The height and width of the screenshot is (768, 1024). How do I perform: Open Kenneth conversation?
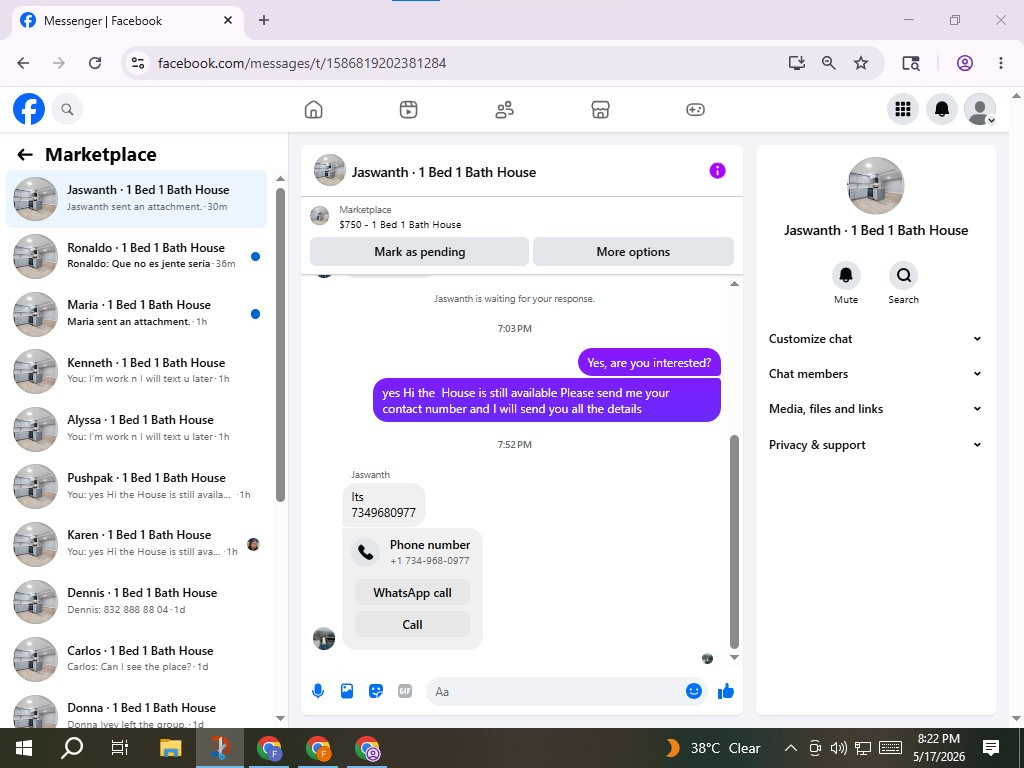(x=136, y=371)
